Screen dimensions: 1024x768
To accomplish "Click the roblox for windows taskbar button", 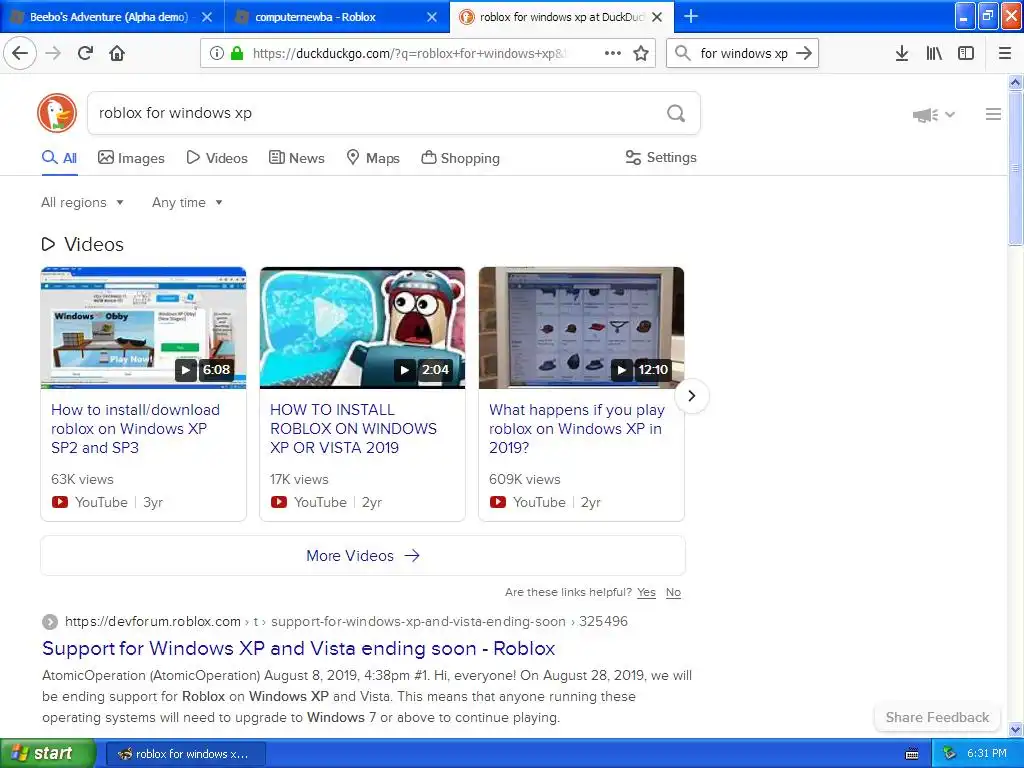I will click(x=185, y=754).
